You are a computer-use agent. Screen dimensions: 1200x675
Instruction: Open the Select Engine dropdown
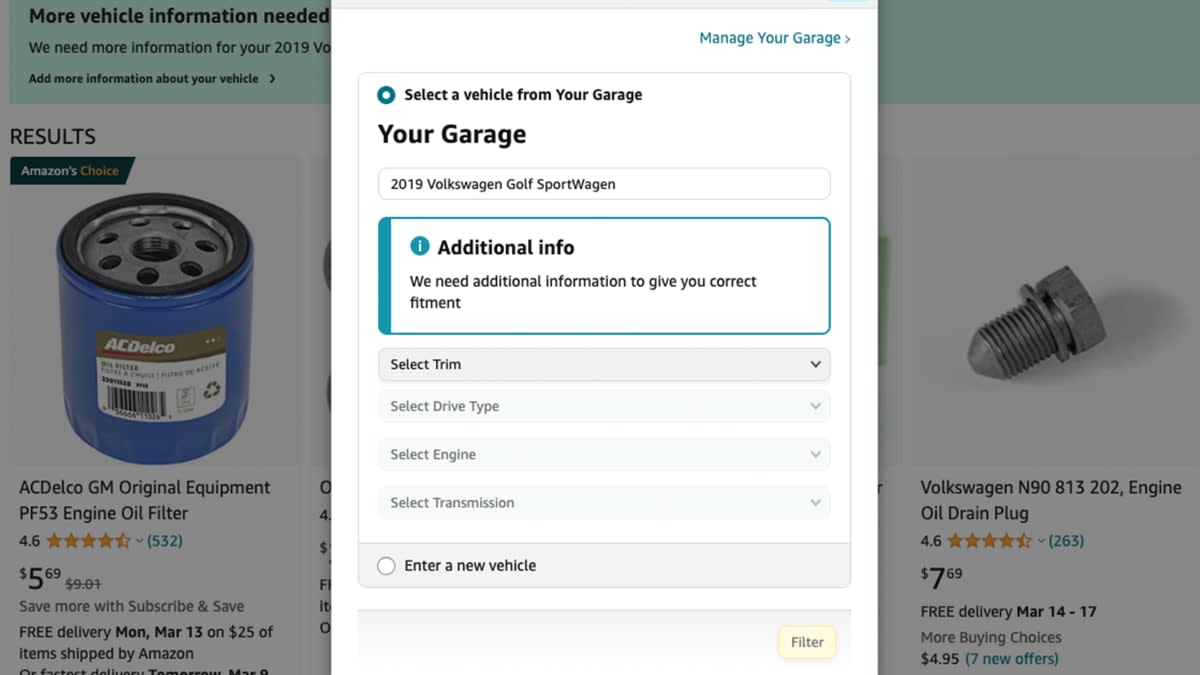click(x=603, y=454)
